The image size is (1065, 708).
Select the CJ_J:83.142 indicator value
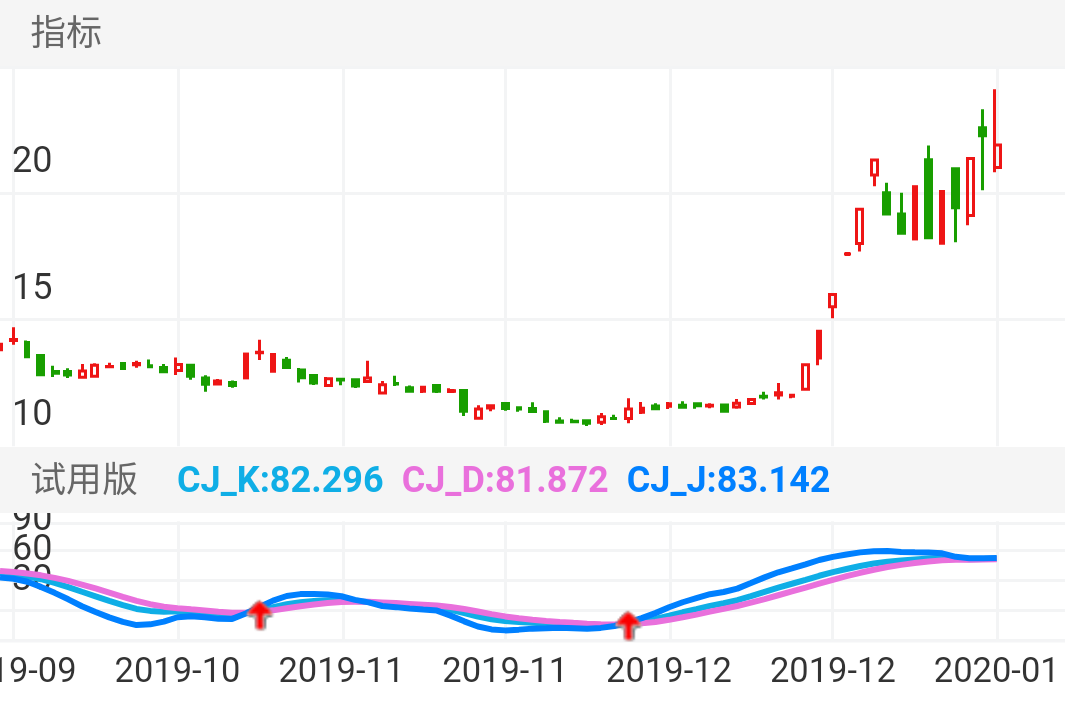tap(728, 480)
